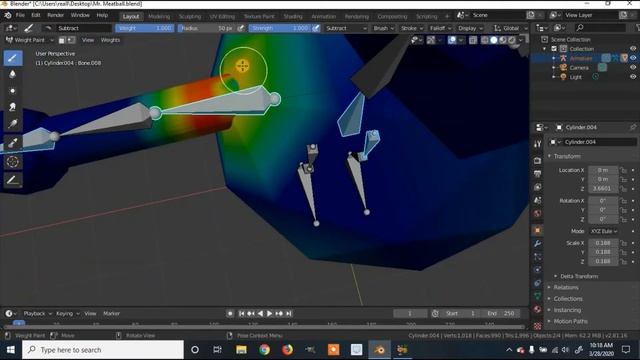640x360 pixels.
Task: Open the Modifiers wrench properties tab
Action: (x=538, y=244)
